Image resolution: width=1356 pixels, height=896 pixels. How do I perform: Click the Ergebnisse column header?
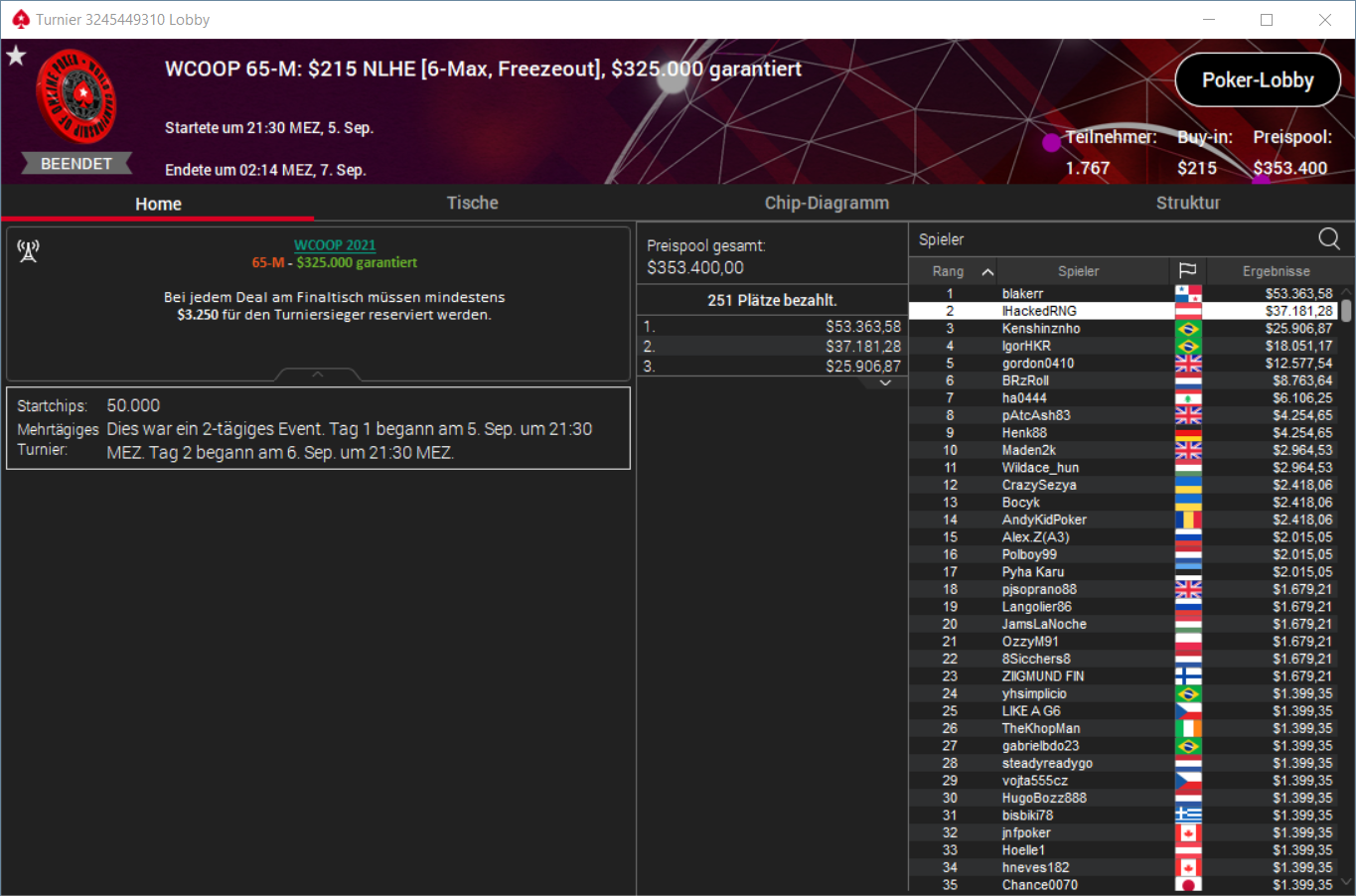click(x=1276, y=271)
